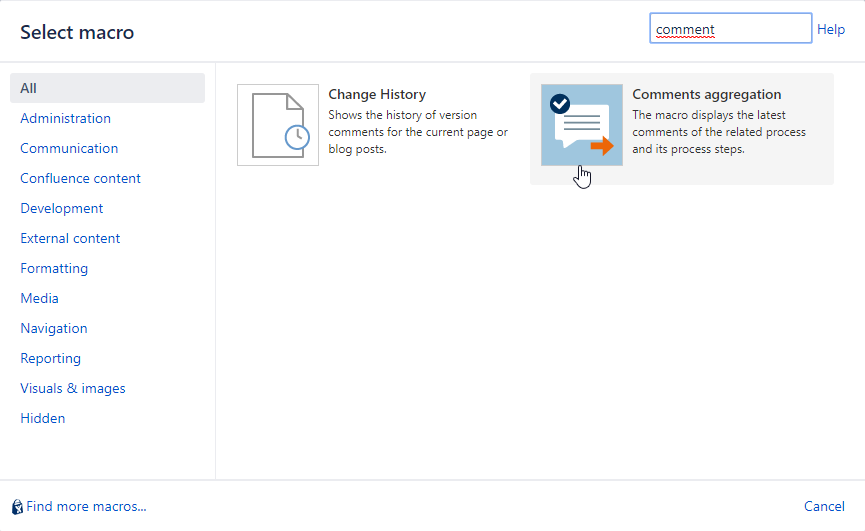Image resolution: width=865 pixels, height=531 pixels.
Task: Open the Help link
Action: click(x=831, y=30)
